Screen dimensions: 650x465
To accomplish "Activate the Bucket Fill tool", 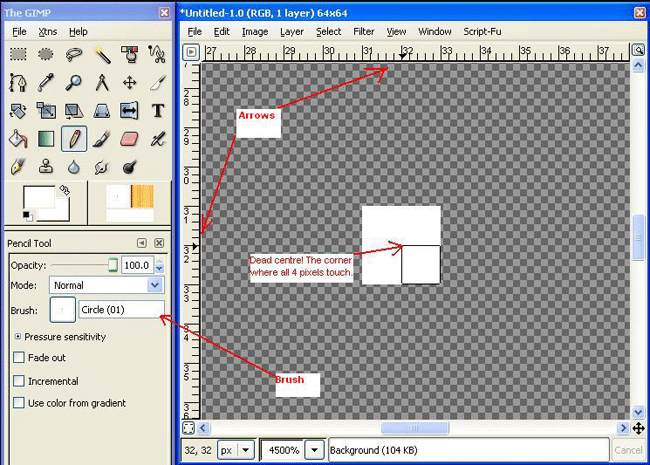I will click(18, 138).
